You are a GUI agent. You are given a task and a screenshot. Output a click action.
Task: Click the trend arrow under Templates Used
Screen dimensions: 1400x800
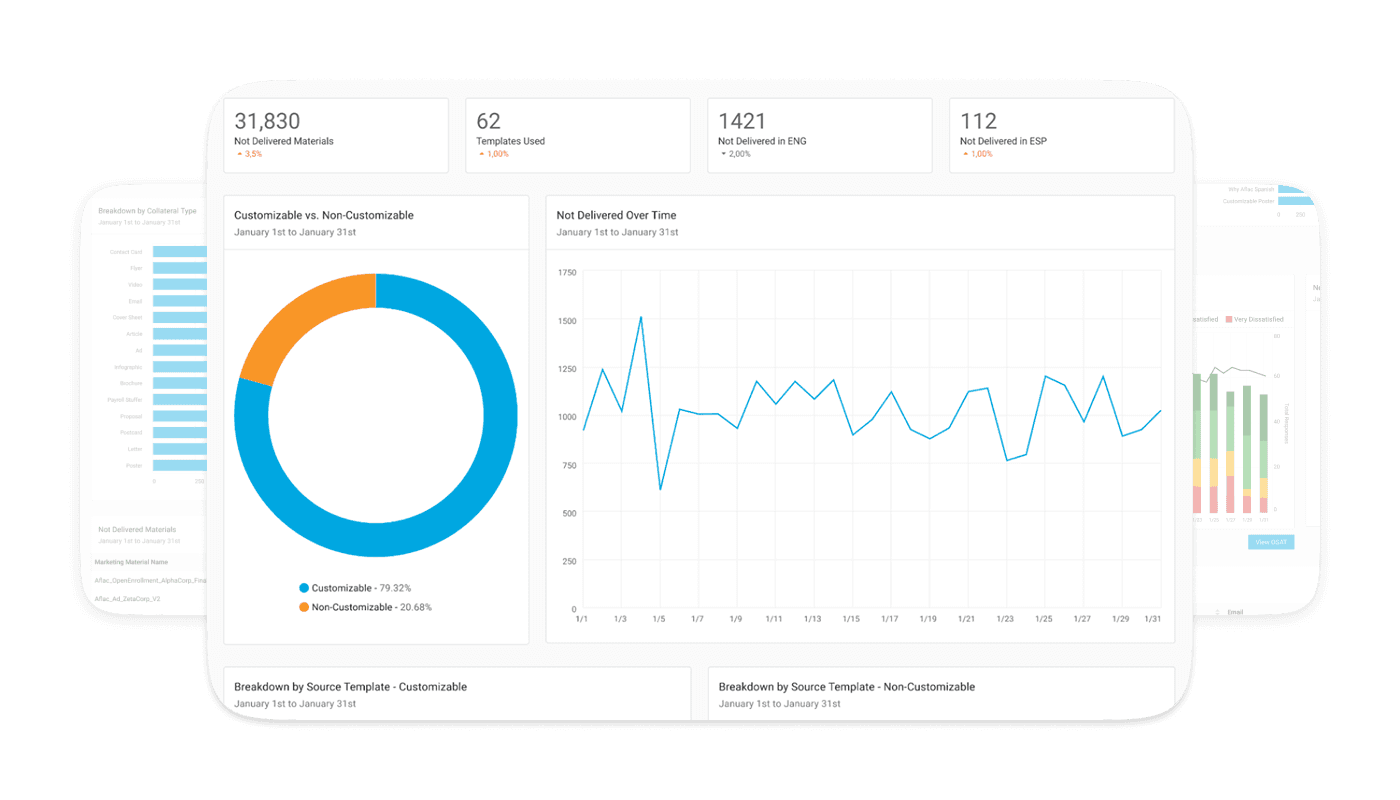482,155
